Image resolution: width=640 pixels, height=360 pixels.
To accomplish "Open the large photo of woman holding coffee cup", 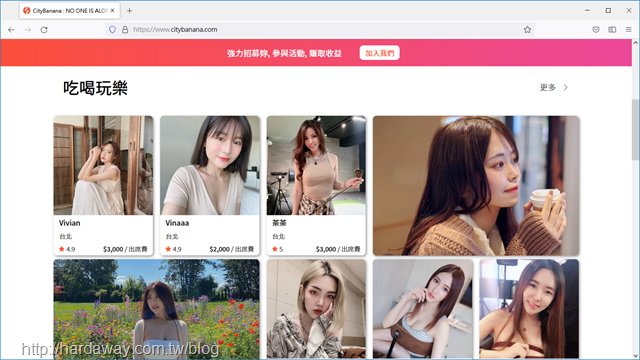I will click(476, 186).
